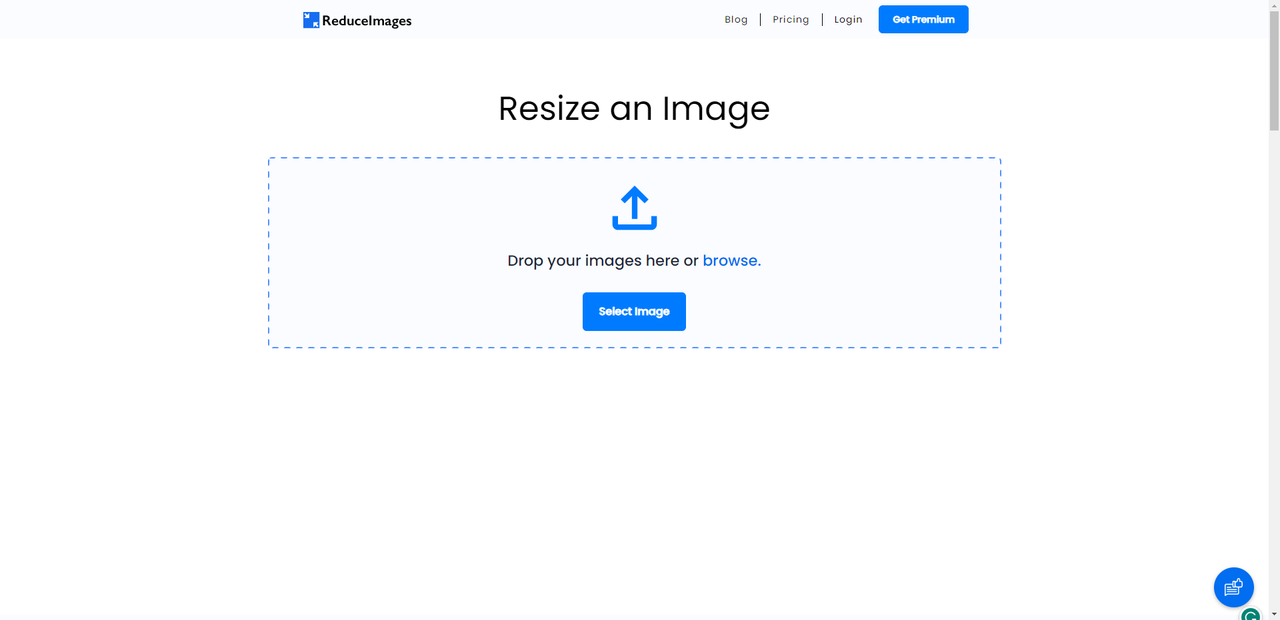This screenshot has width=1280, height=620.
Task: Click the Select Image button
Action: (x=634, y=311)
